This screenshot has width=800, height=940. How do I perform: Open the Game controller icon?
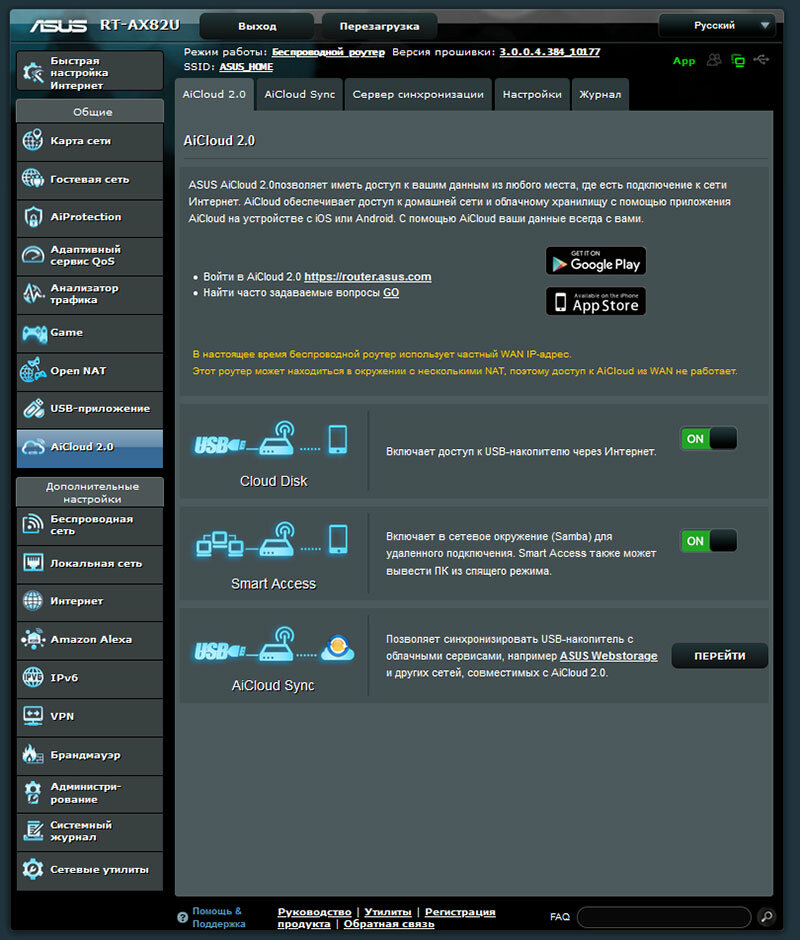tap(34, 333)
